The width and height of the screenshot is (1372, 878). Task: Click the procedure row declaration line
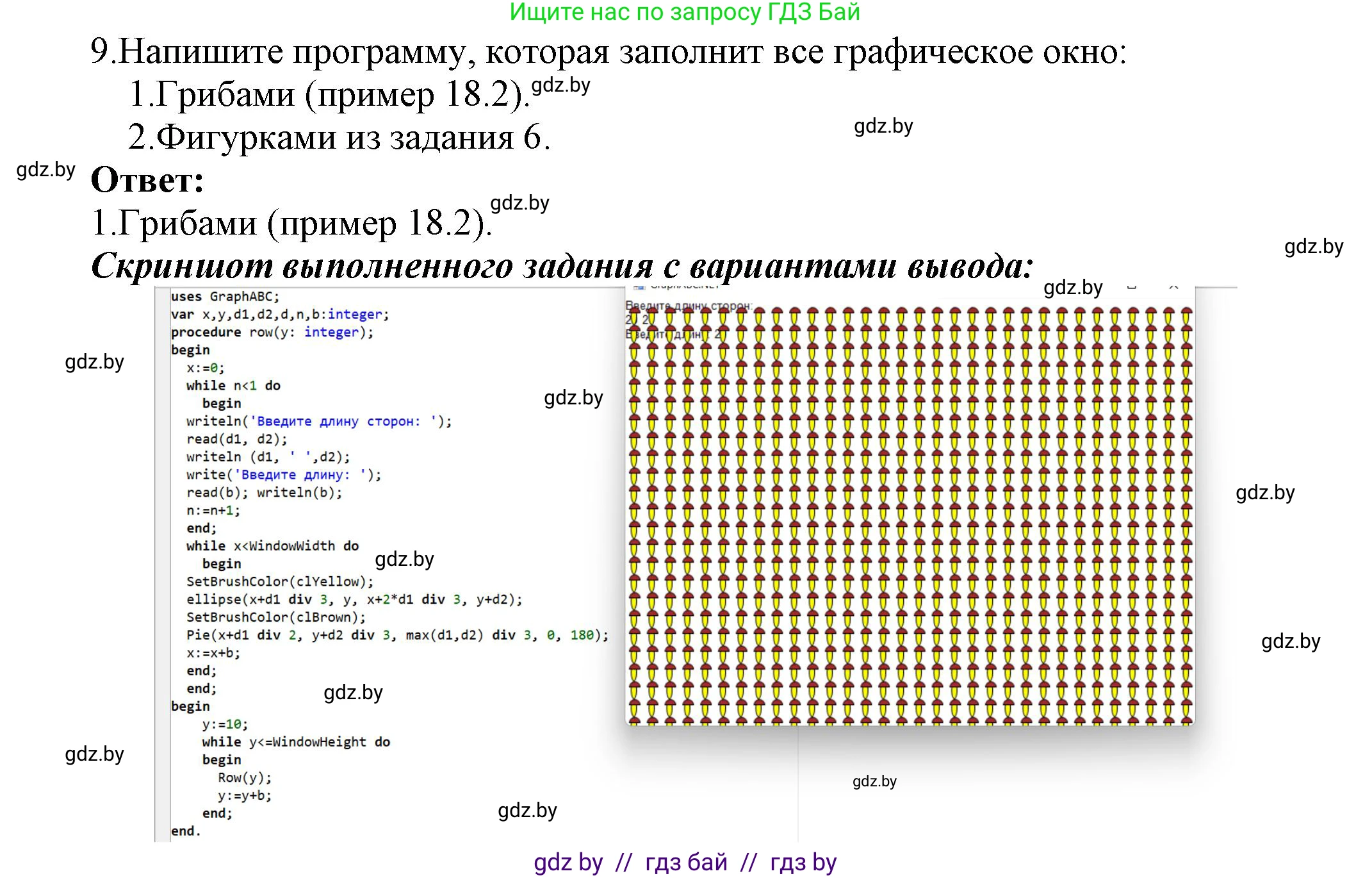(271, 332)
